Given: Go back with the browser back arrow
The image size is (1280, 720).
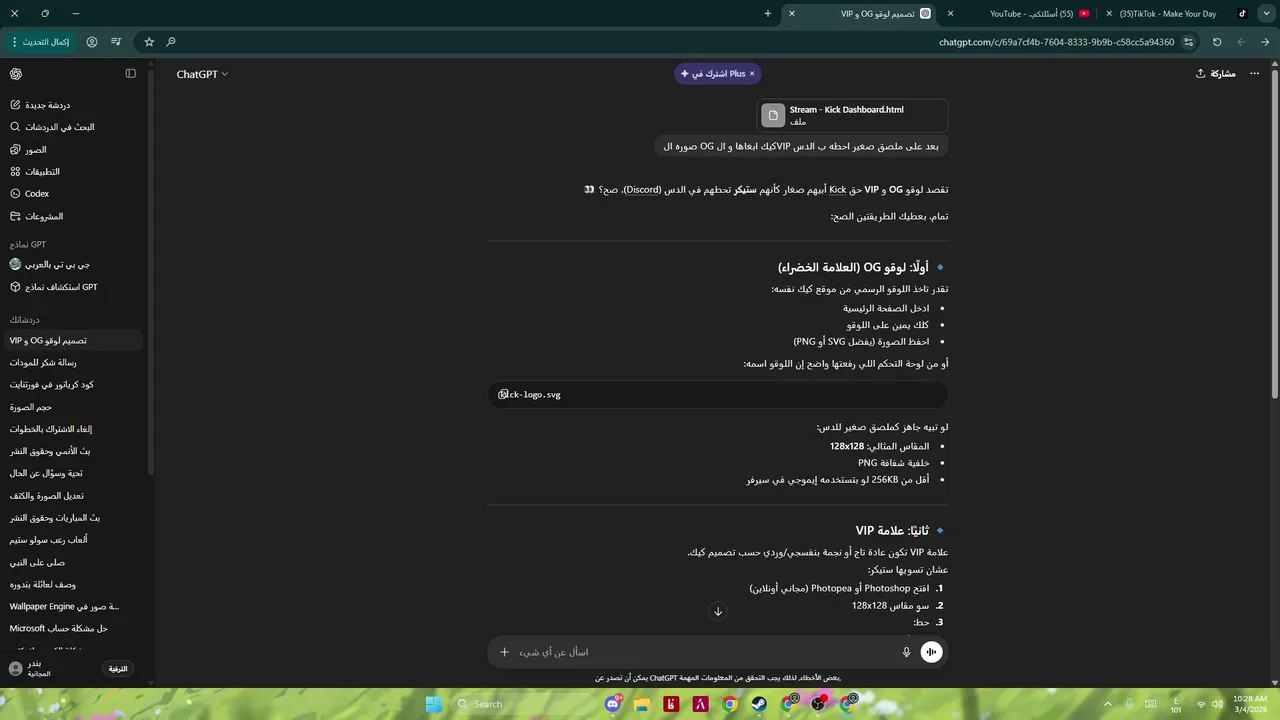Looking at the screenshot, I should 1265,42.
